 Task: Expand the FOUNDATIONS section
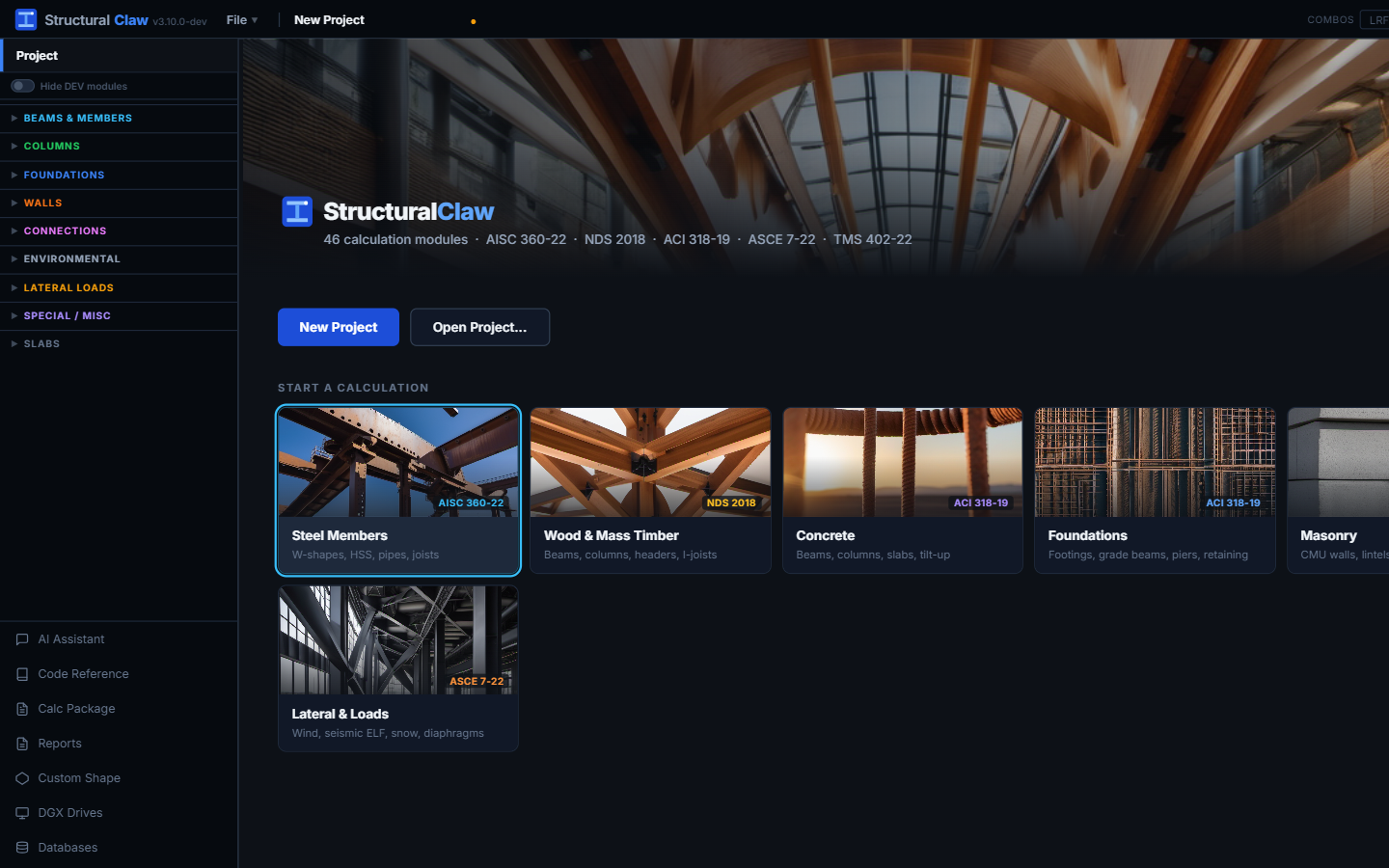tap(119, 175)
